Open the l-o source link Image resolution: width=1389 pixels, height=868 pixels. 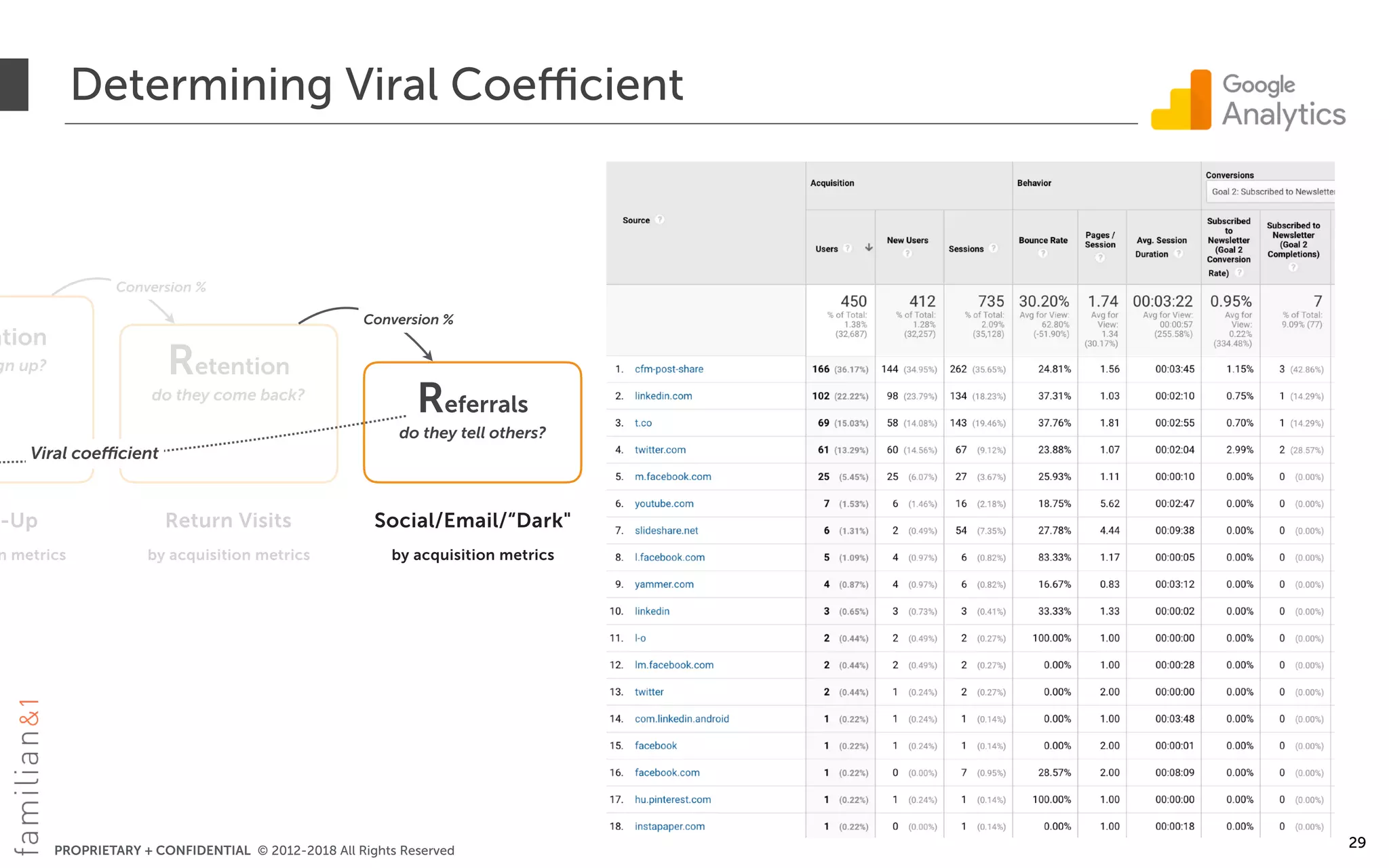(x=640, y=638)
